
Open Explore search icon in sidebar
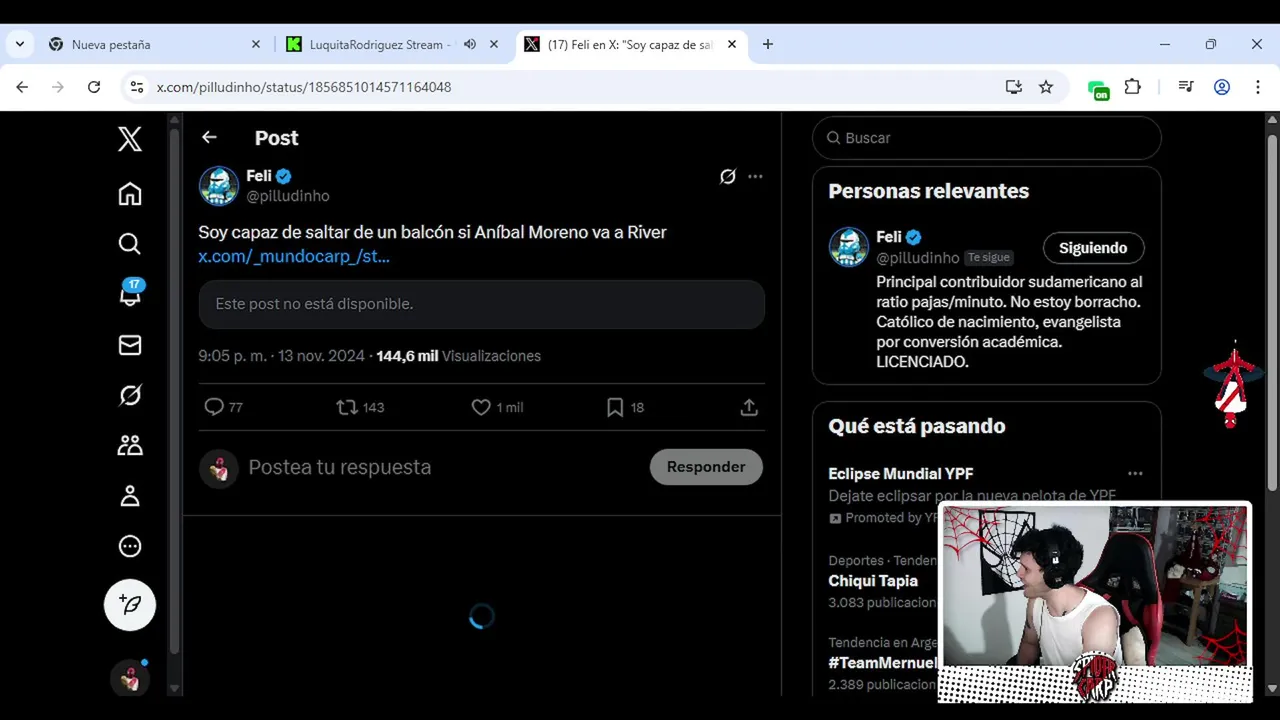click(x=130, y=244)
